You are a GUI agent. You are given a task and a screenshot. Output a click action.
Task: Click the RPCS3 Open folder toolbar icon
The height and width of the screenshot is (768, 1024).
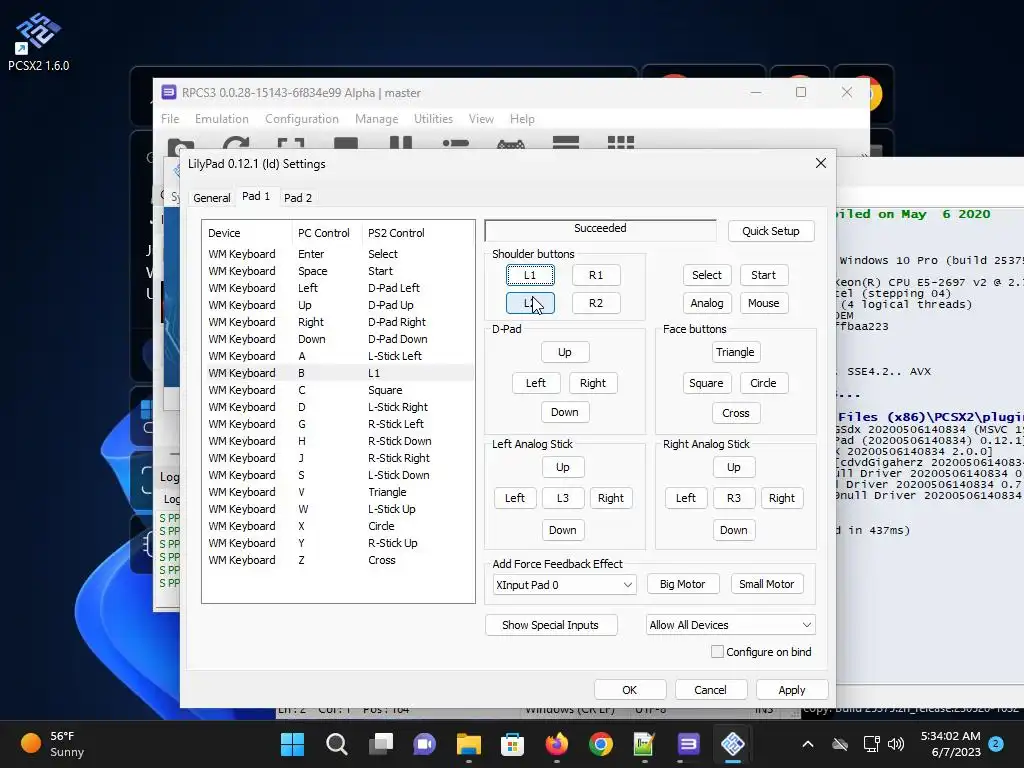coord(181,144)
